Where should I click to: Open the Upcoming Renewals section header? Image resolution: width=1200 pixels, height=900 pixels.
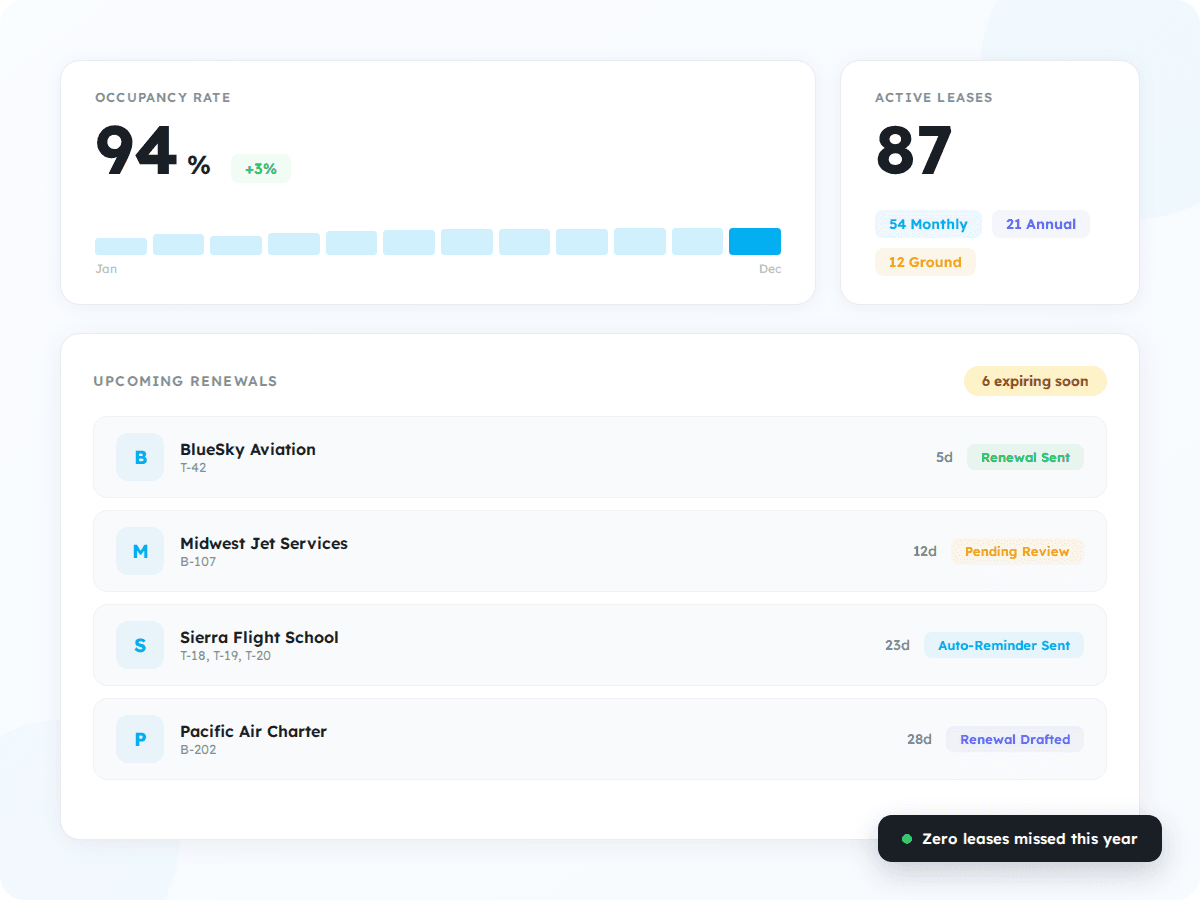[185, 381]
